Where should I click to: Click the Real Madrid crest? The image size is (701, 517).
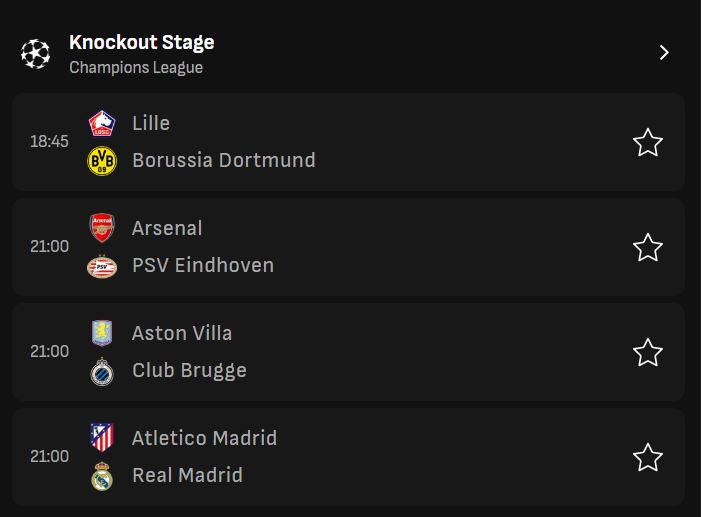[x=102, y=476]
